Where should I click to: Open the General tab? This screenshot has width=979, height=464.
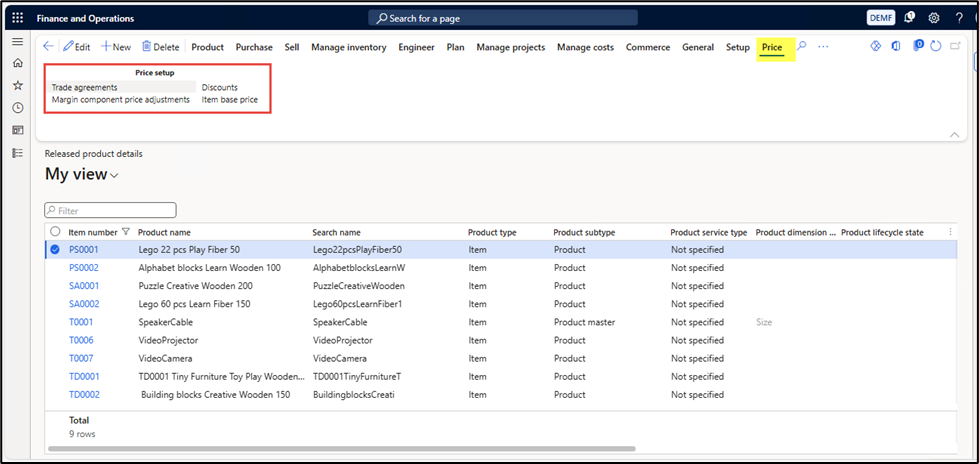[x=697, y=47]
